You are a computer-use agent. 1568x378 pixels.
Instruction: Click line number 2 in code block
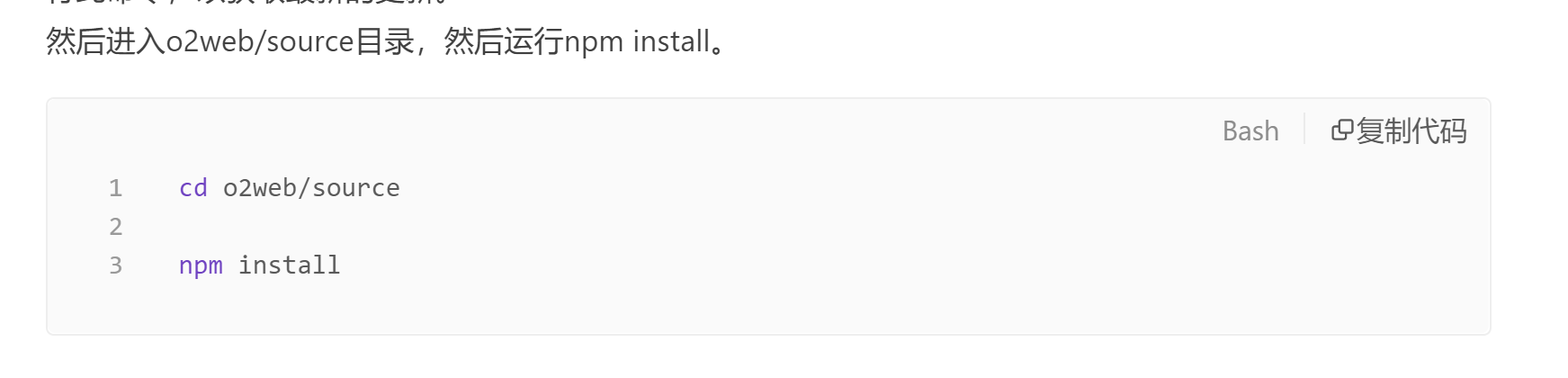[115, 227]
